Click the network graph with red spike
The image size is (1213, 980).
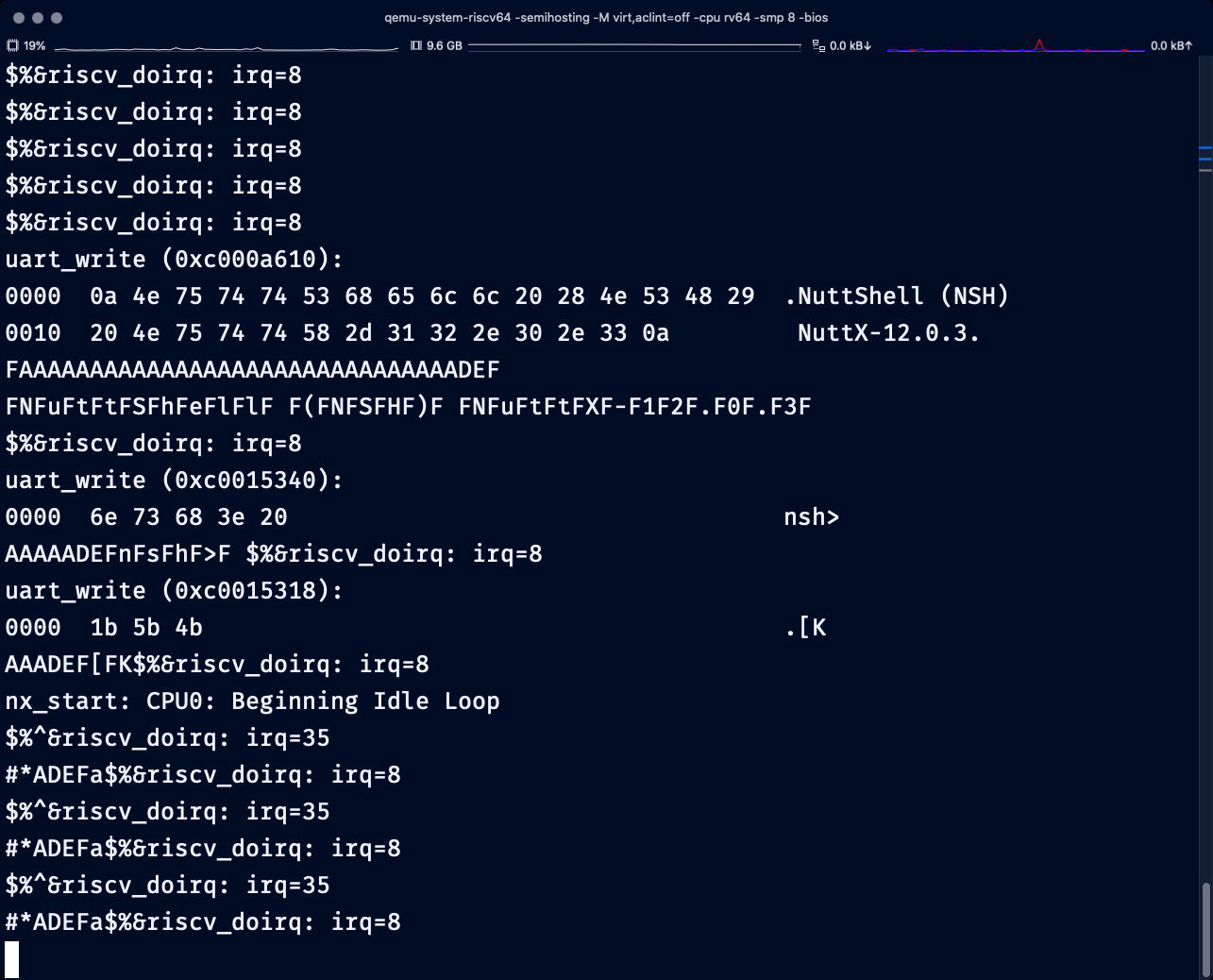1016,45
